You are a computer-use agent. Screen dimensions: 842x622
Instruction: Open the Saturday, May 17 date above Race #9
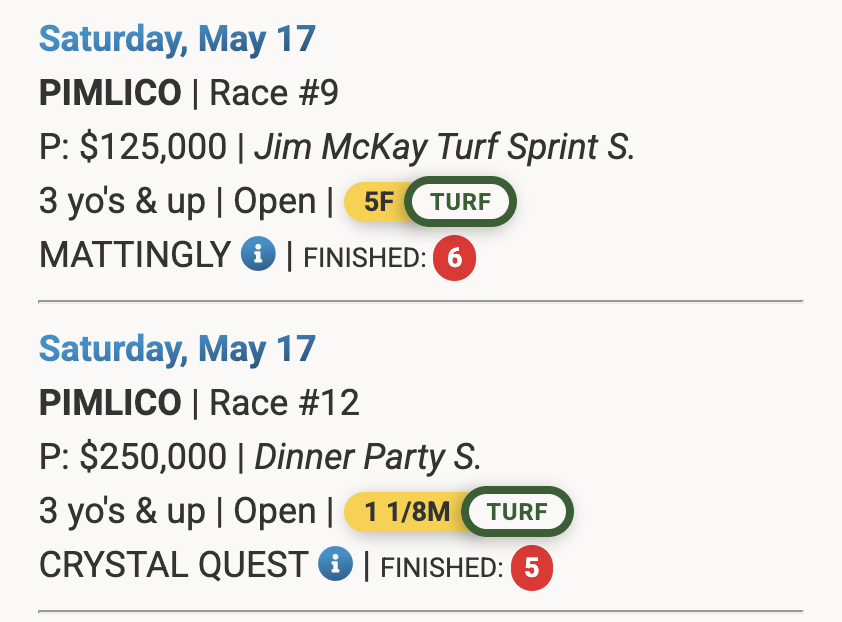point(177,39)
